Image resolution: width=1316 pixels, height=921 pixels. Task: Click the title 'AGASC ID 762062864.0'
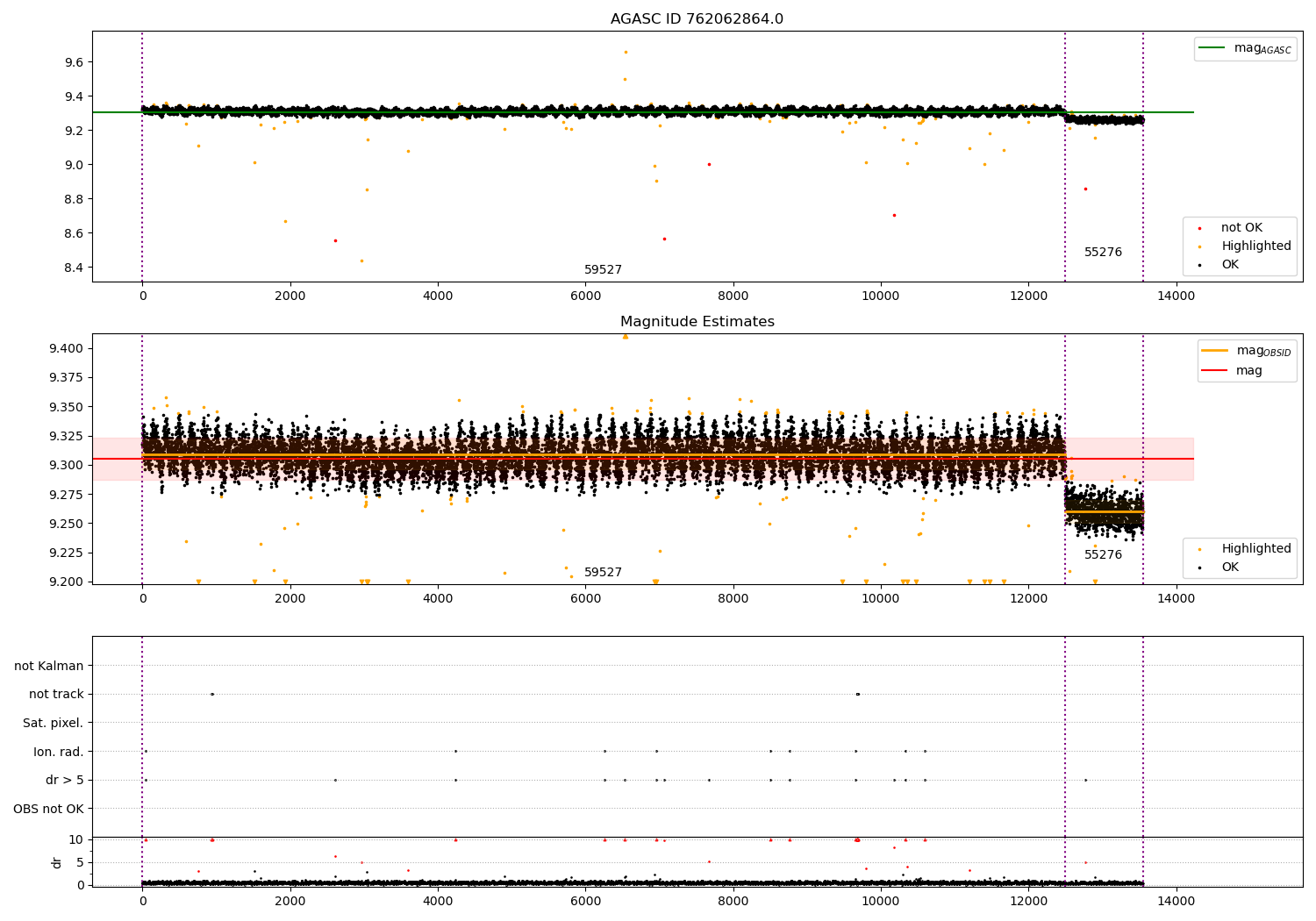coord(697,19)
